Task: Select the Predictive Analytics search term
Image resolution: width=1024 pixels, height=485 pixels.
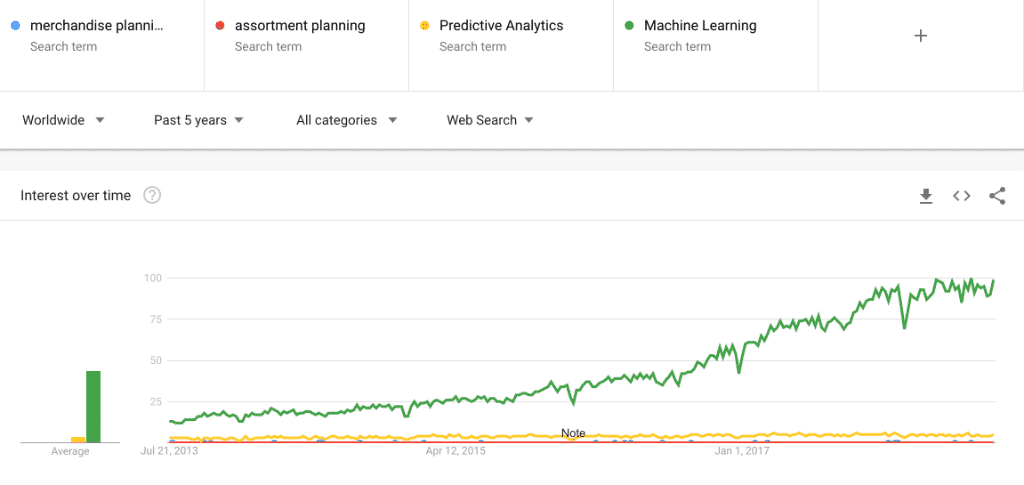Action: coord(501,26)
